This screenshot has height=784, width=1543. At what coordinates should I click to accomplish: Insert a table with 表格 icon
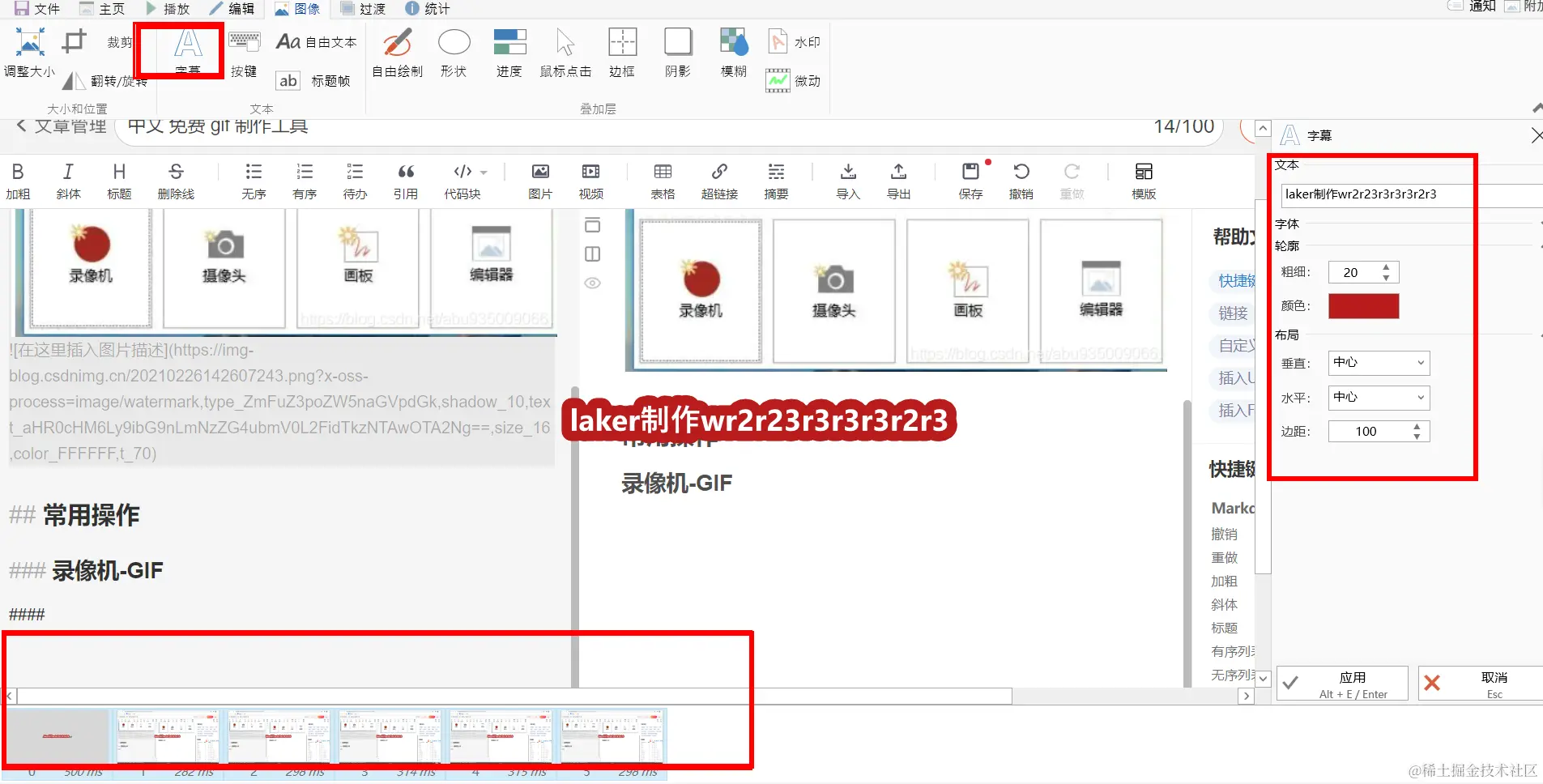click(x=662, y=180)
